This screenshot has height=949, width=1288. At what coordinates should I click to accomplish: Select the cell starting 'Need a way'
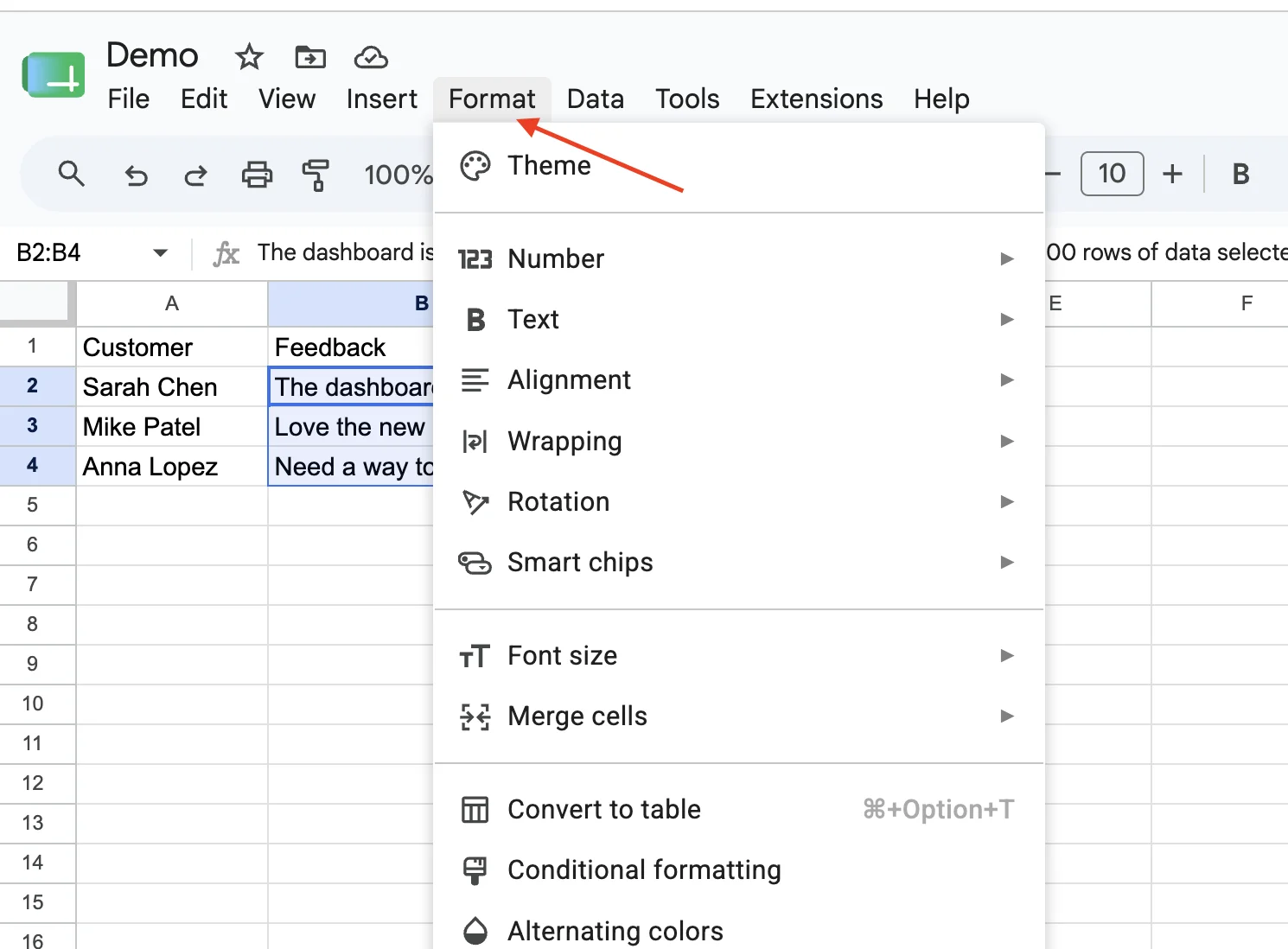tap(351, 466)
